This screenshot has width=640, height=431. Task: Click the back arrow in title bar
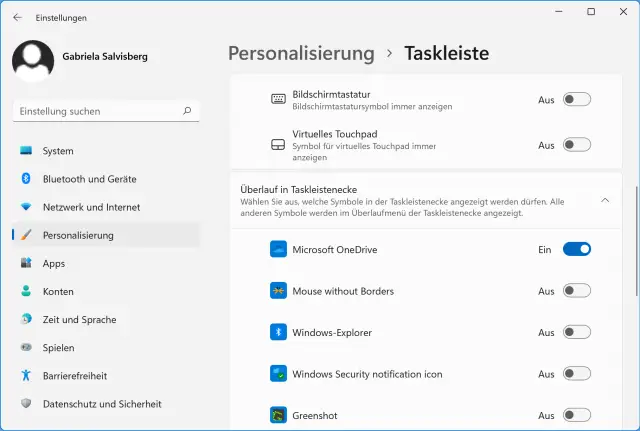(17, 17)
